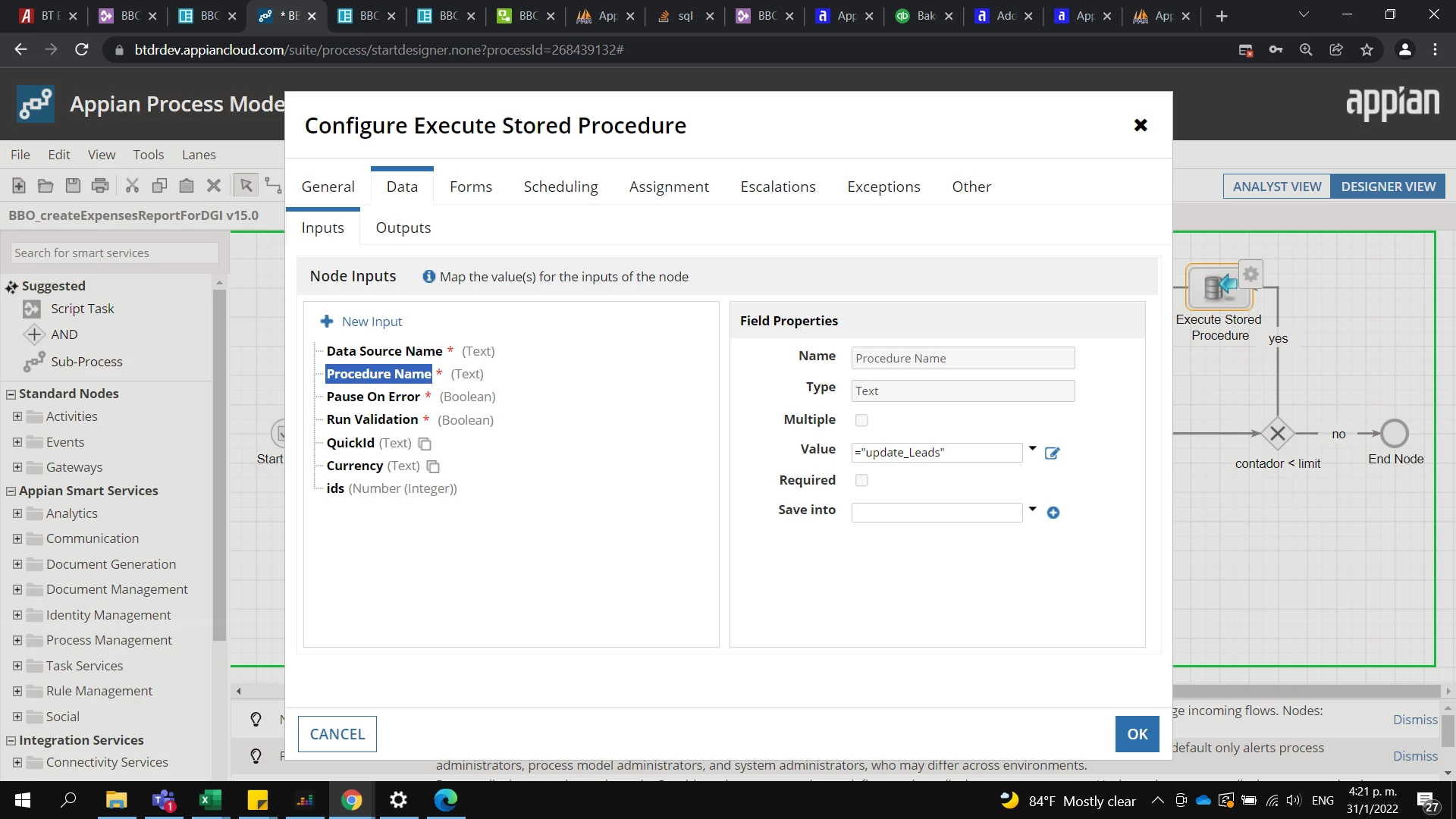This screenshot has height=819, width=1456.
Task: Click the AND gateway suggested icon
Action: (34, 334)
